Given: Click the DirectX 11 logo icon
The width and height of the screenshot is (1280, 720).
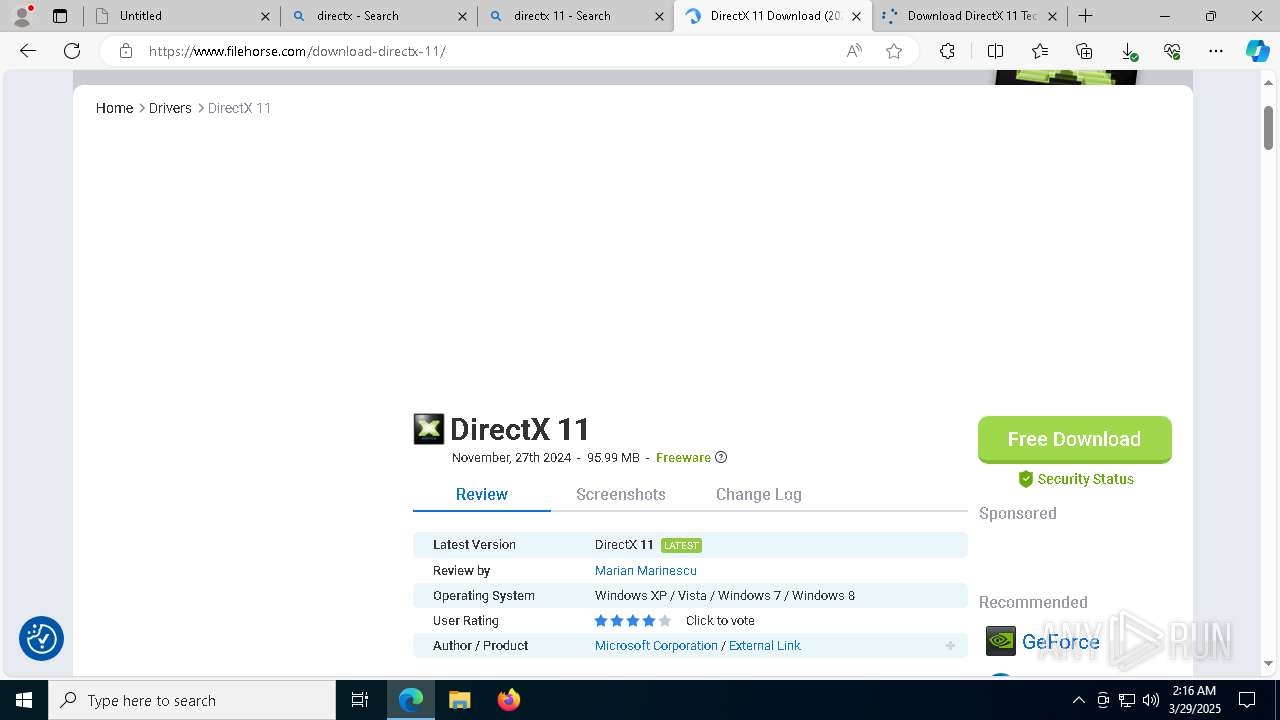Looking at the screenshot, I should coord(428,429).
